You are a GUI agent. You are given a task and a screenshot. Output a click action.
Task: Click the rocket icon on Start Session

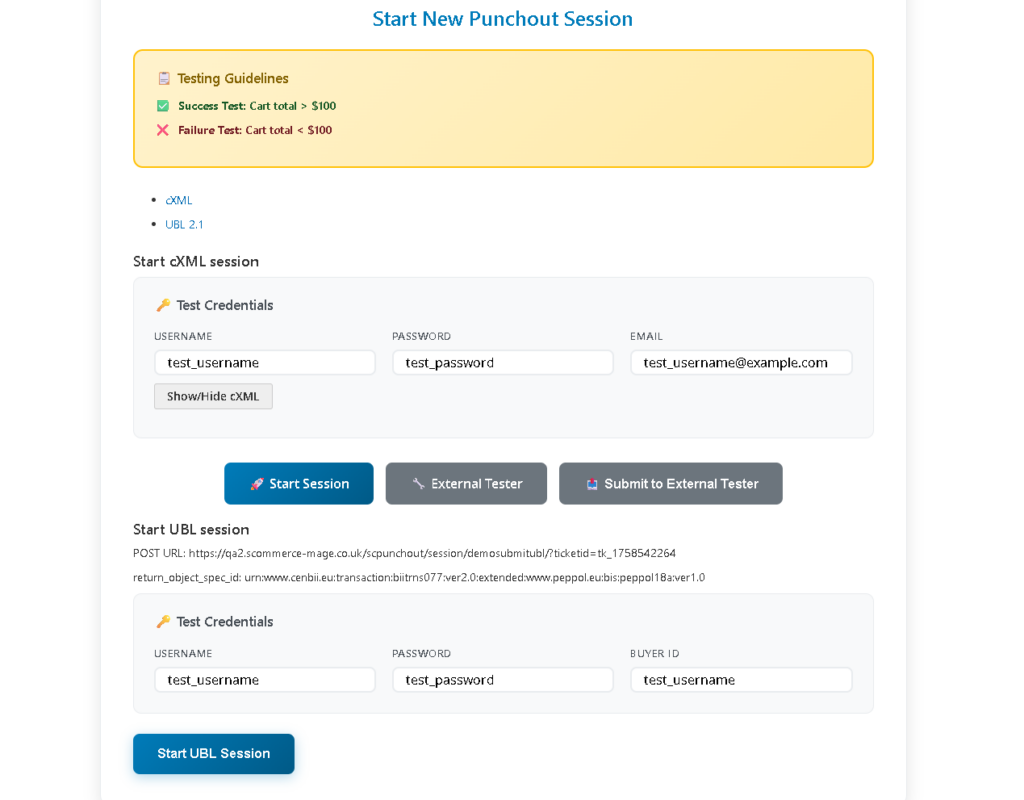[x=257, y=484]
